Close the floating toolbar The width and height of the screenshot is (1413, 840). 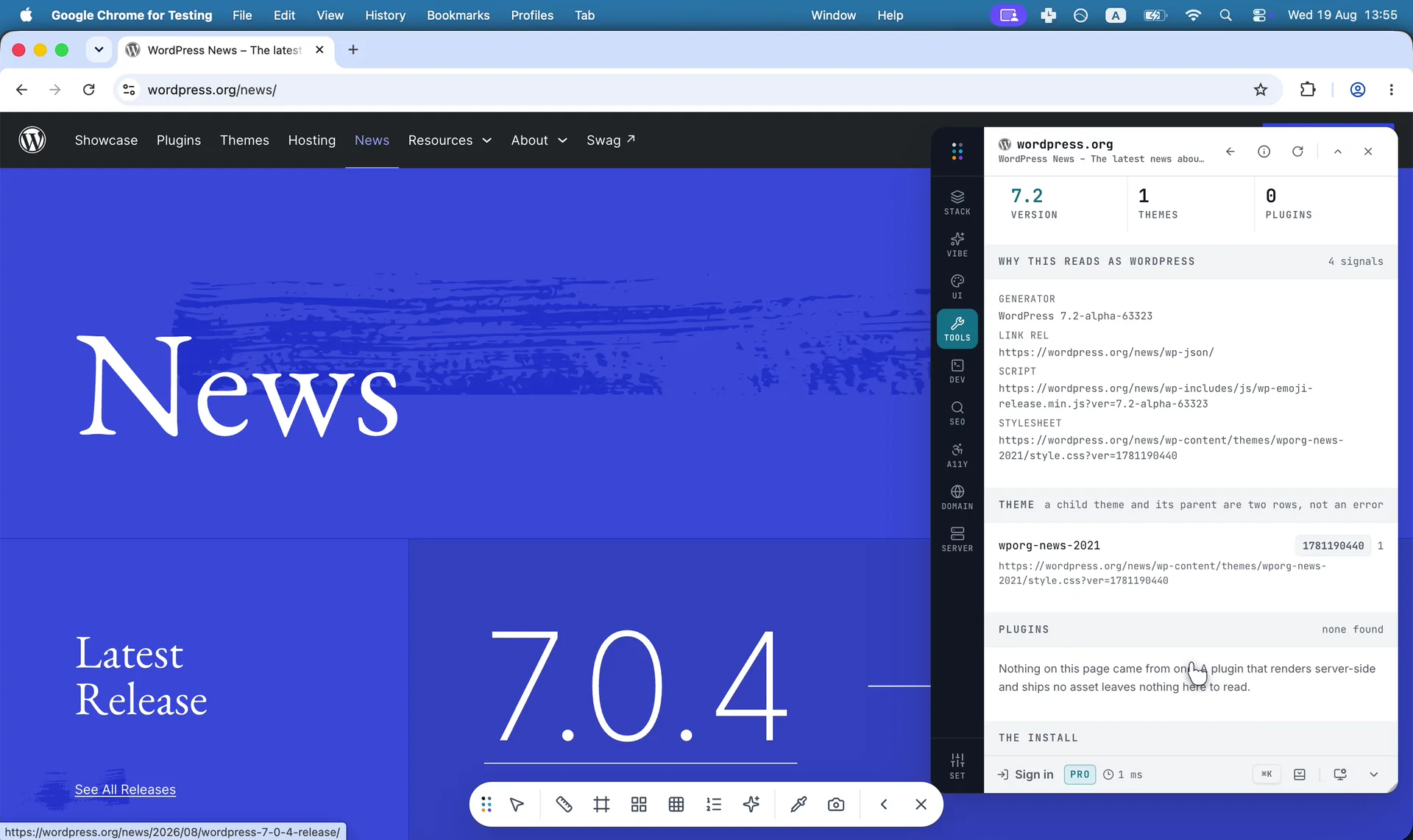point(921,804)
